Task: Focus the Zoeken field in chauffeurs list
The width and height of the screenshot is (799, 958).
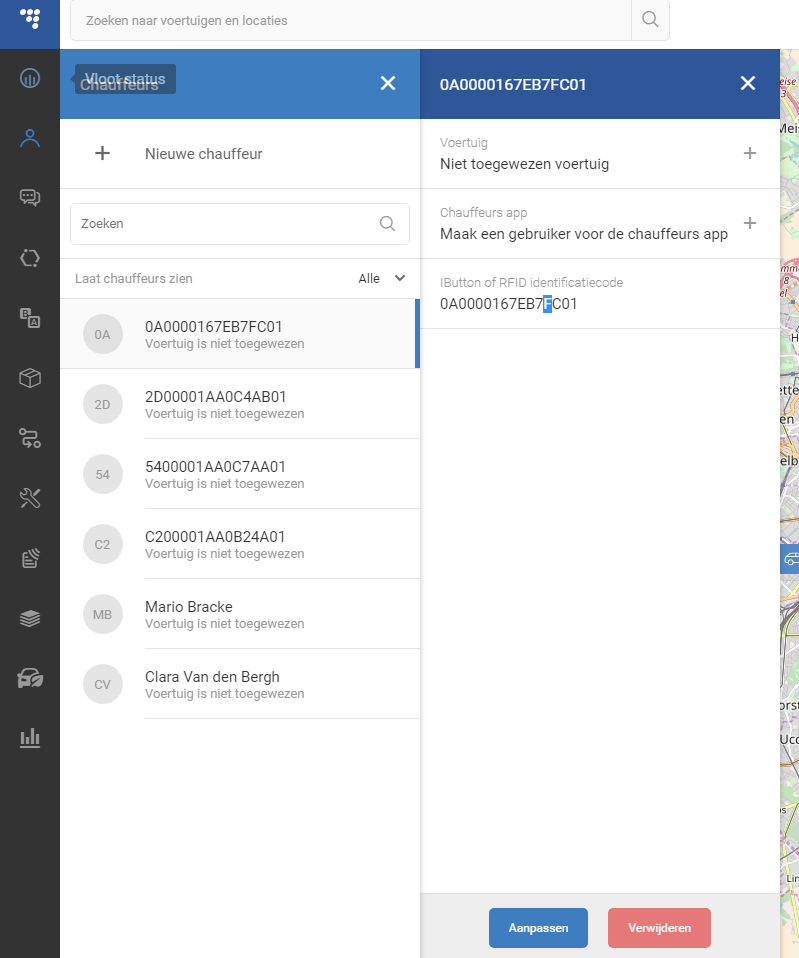Action: click(x=240, y=224)
